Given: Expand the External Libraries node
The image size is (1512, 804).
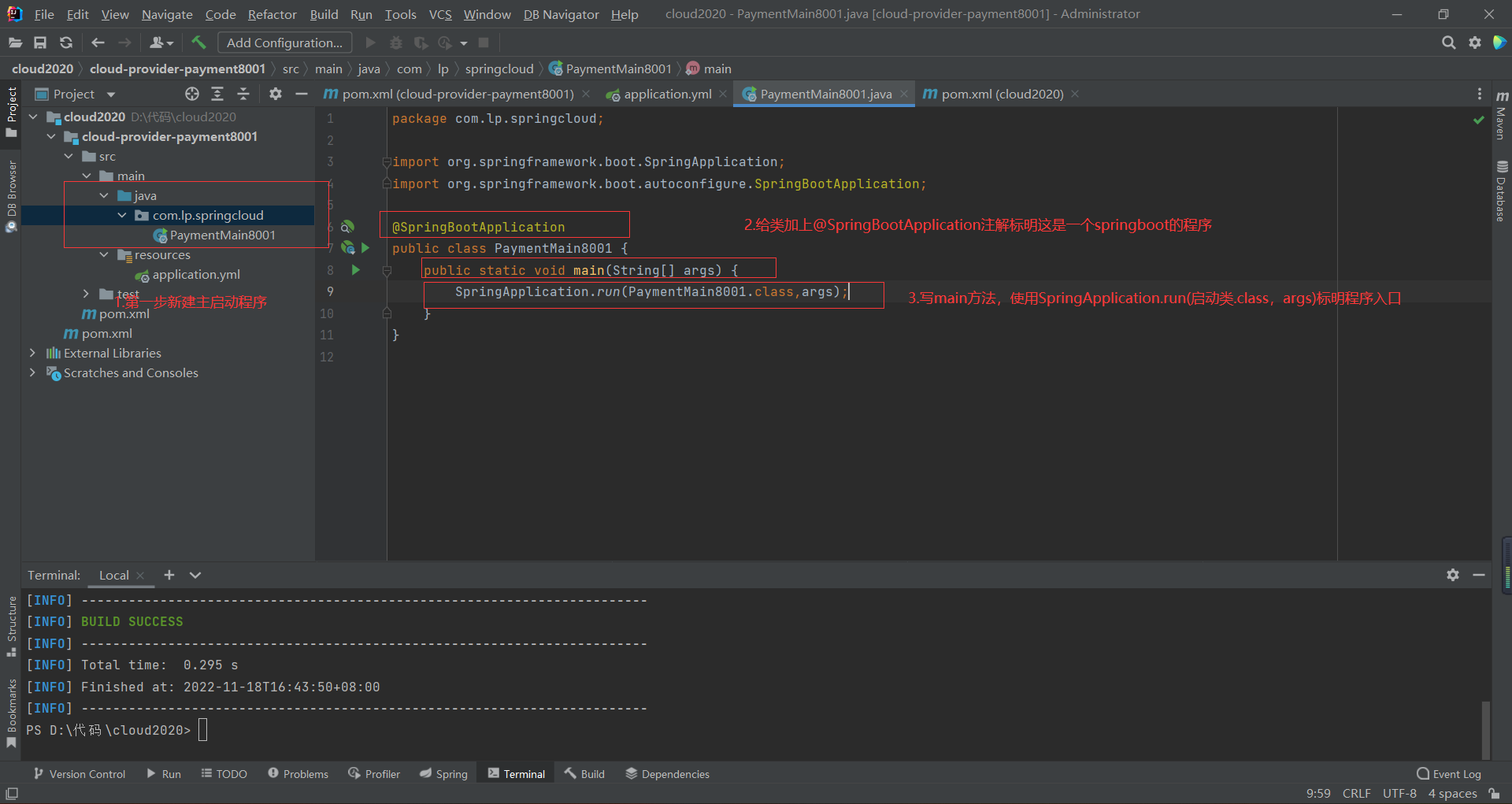Looking at the screenshot, I should (32, 353).
